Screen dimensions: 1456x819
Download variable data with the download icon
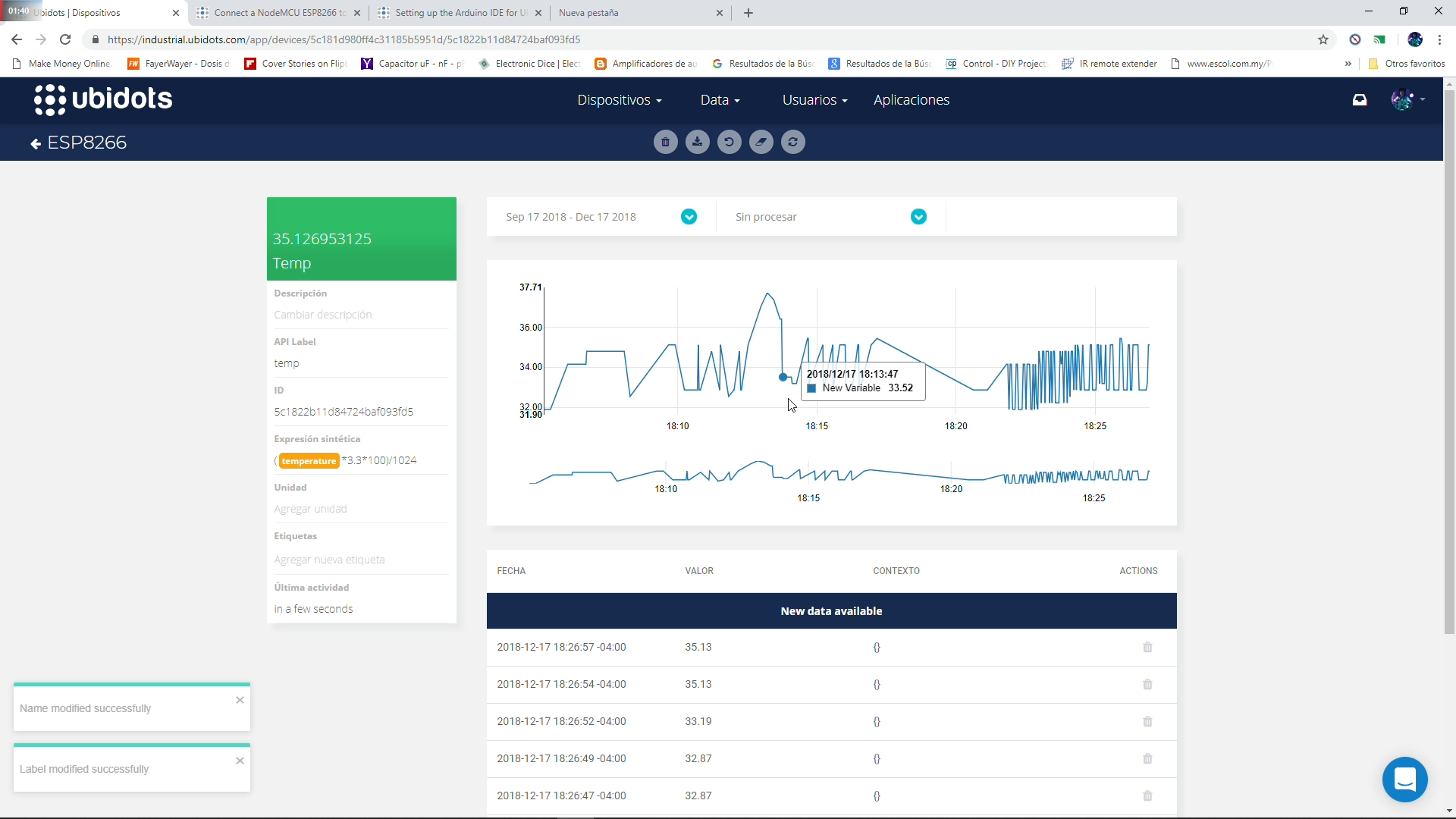[698, 142]
